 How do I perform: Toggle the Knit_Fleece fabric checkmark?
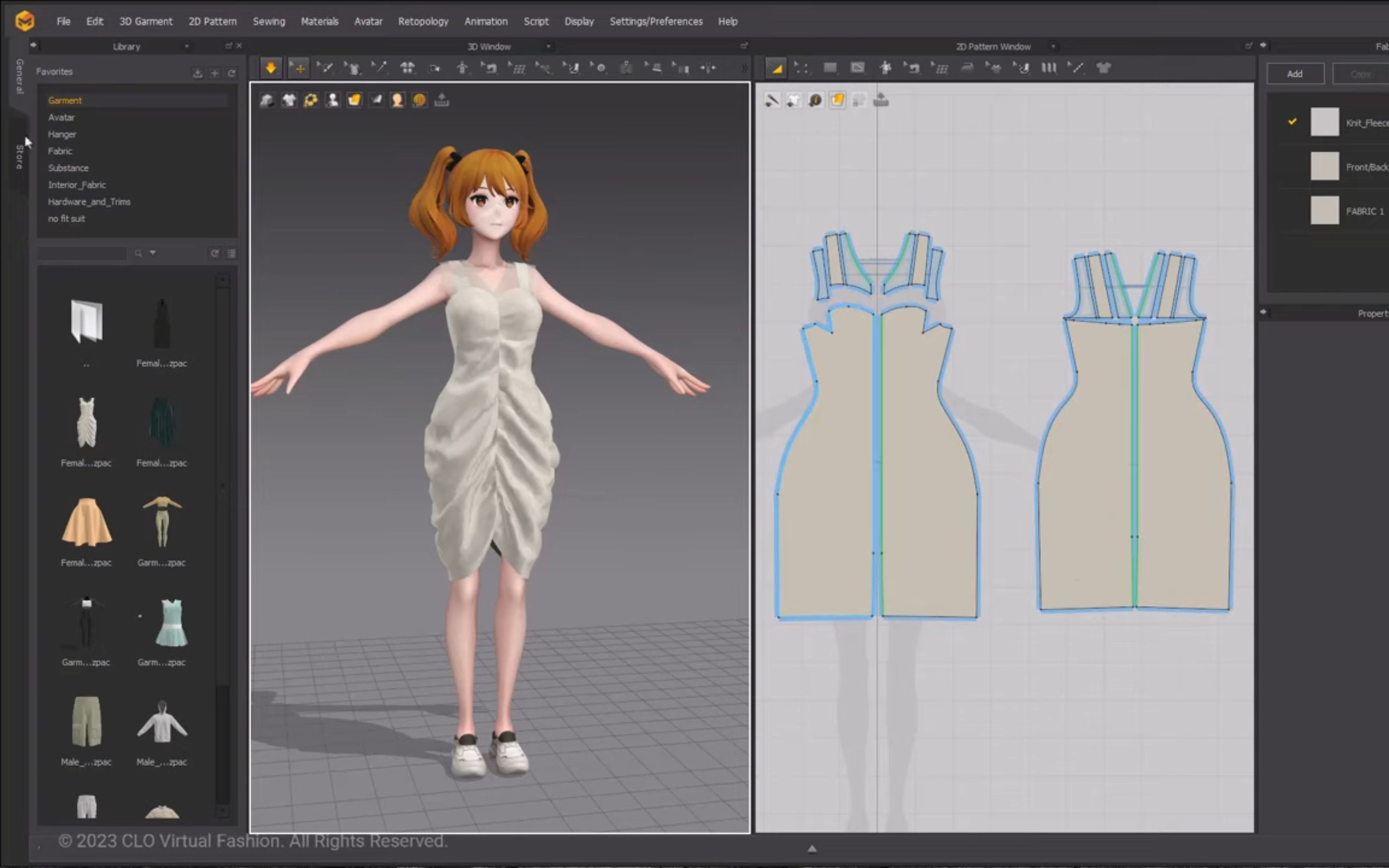[x=1292, y=121]
